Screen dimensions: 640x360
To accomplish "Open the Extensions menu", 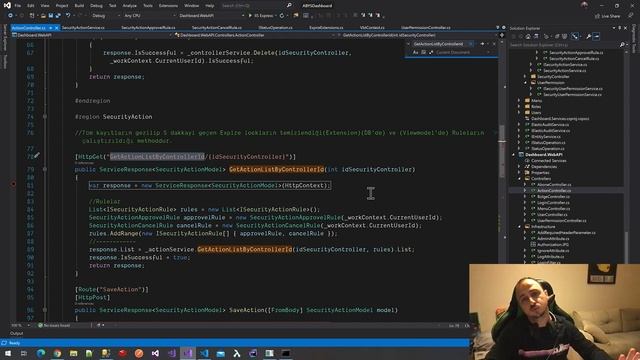I will pyautogui.click(x=168, y=6).
